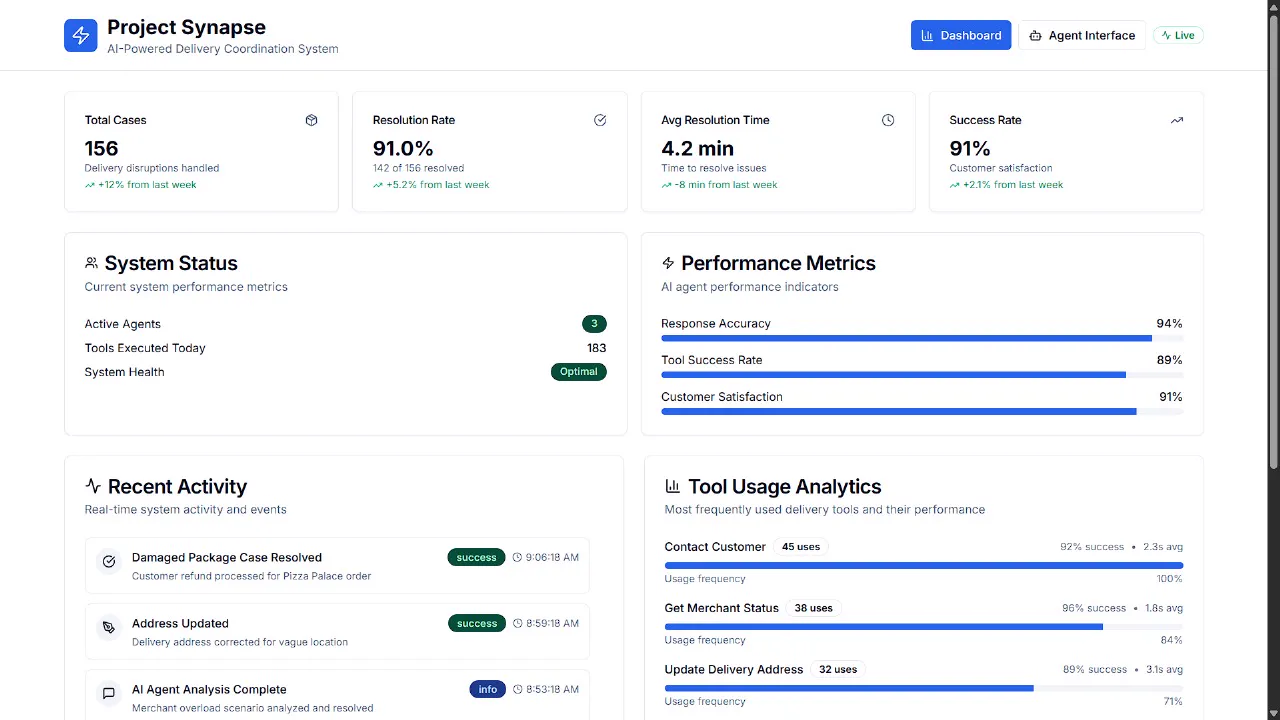Click the trend arrow beside +12% from last week

point(90,185)
